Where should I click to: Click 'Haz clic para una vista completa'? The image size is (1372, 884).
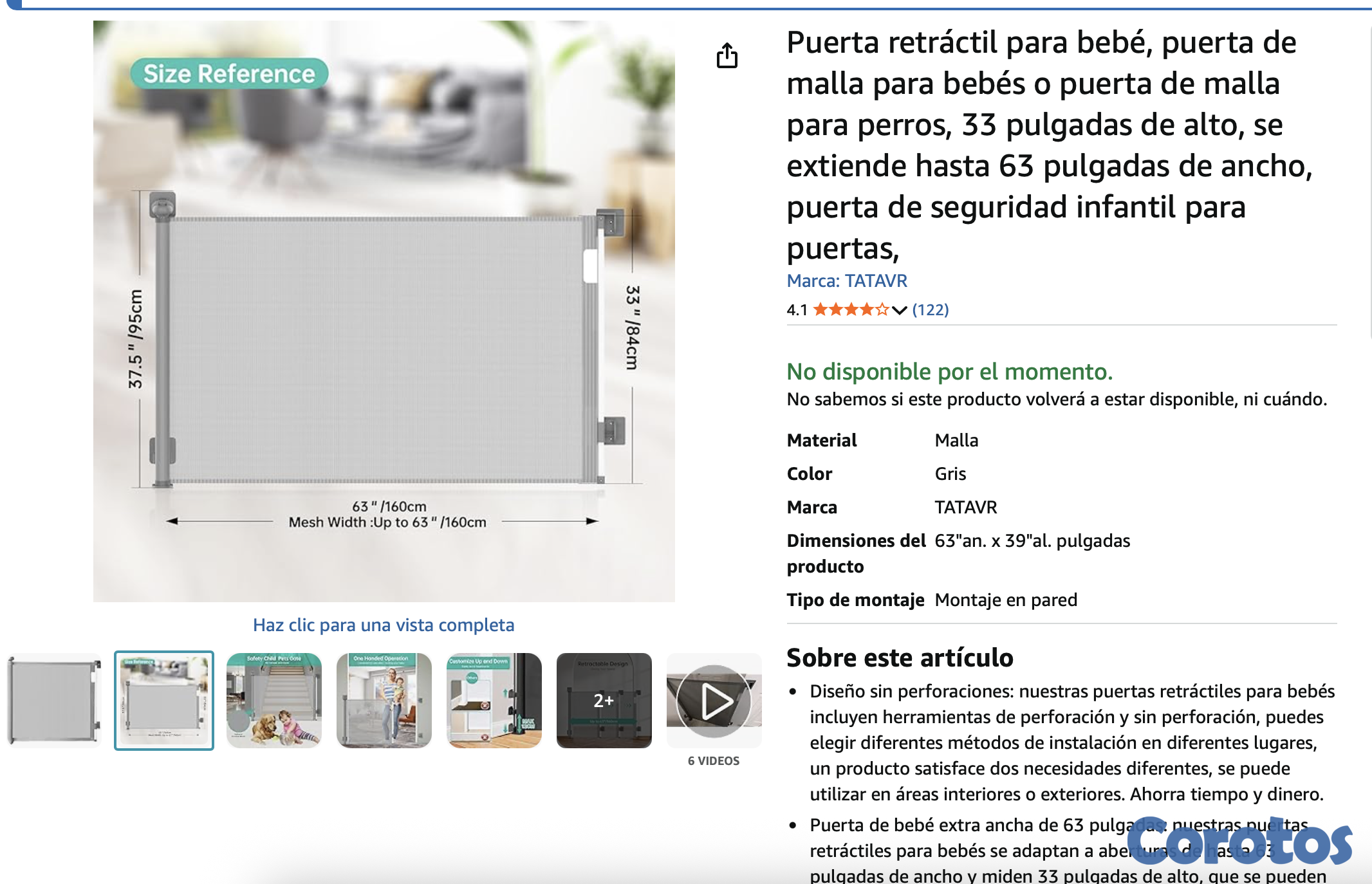pyautogui.click(x=384, y=625)
